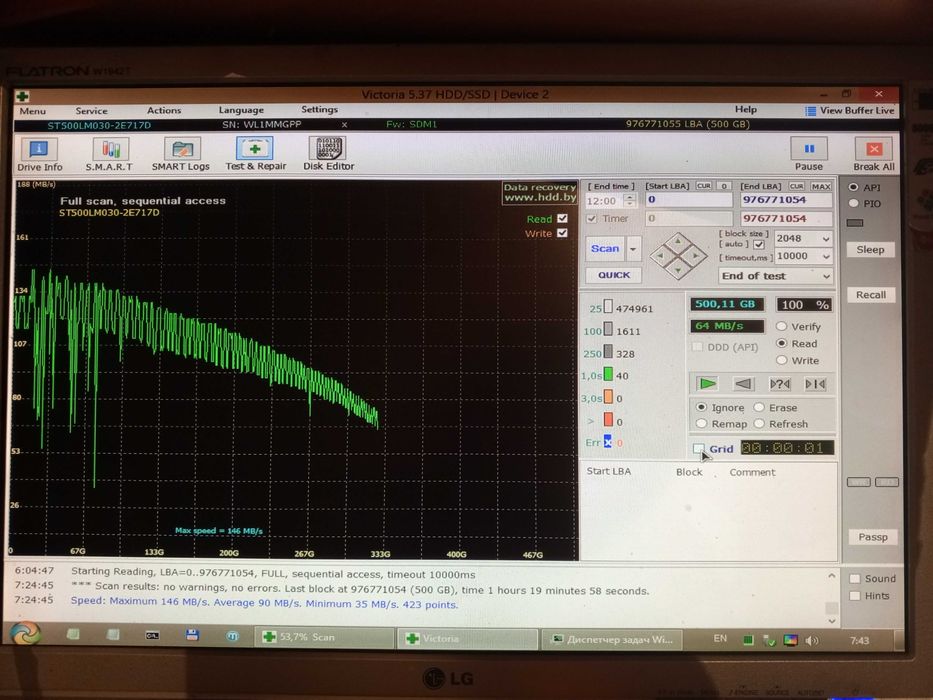Click the CUR button next to Start LBA
The image size is (933, 700).
[x=703, y=186]
